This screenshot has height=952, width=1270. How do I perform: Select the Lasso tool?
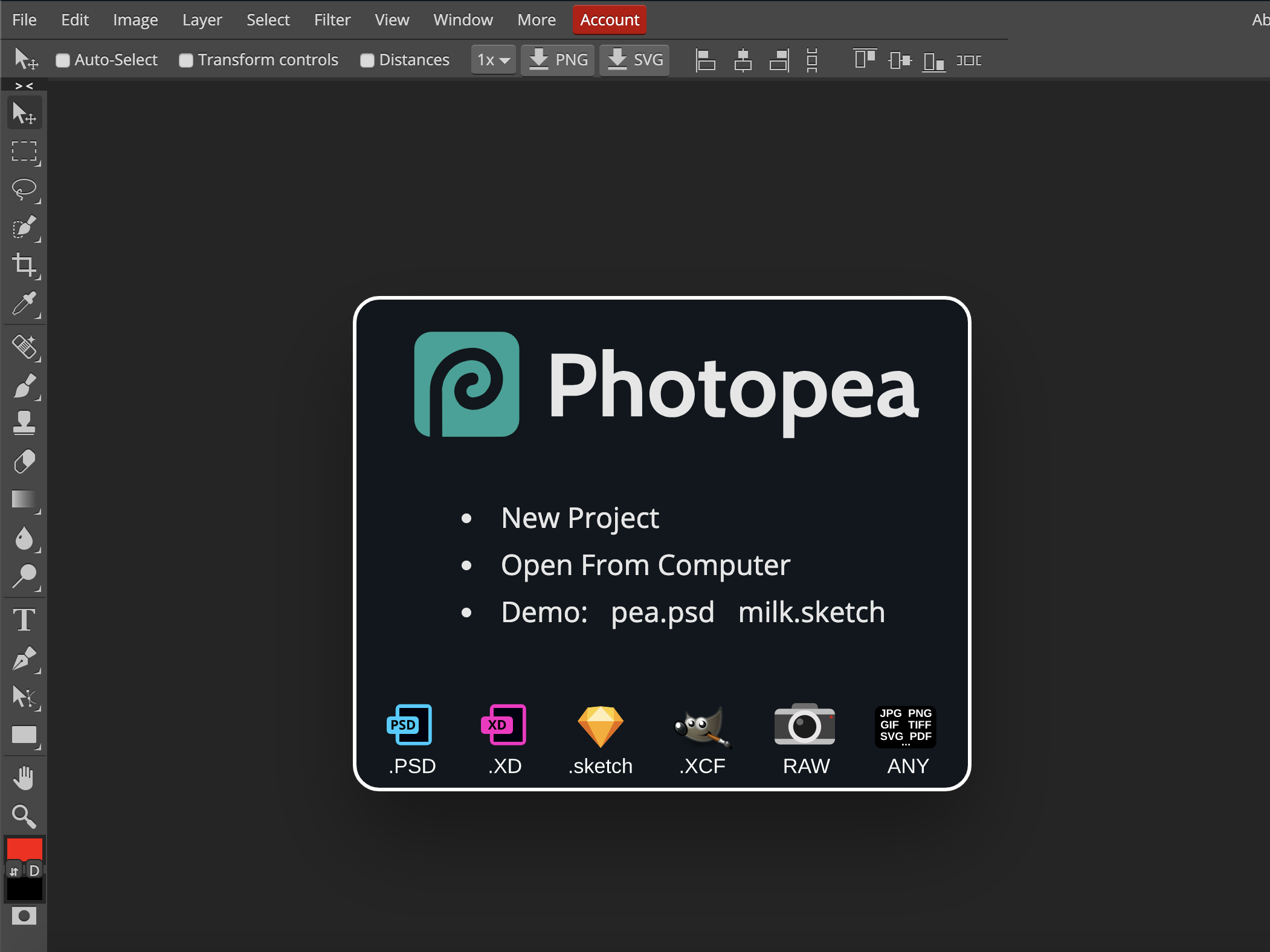pos(24,190)
